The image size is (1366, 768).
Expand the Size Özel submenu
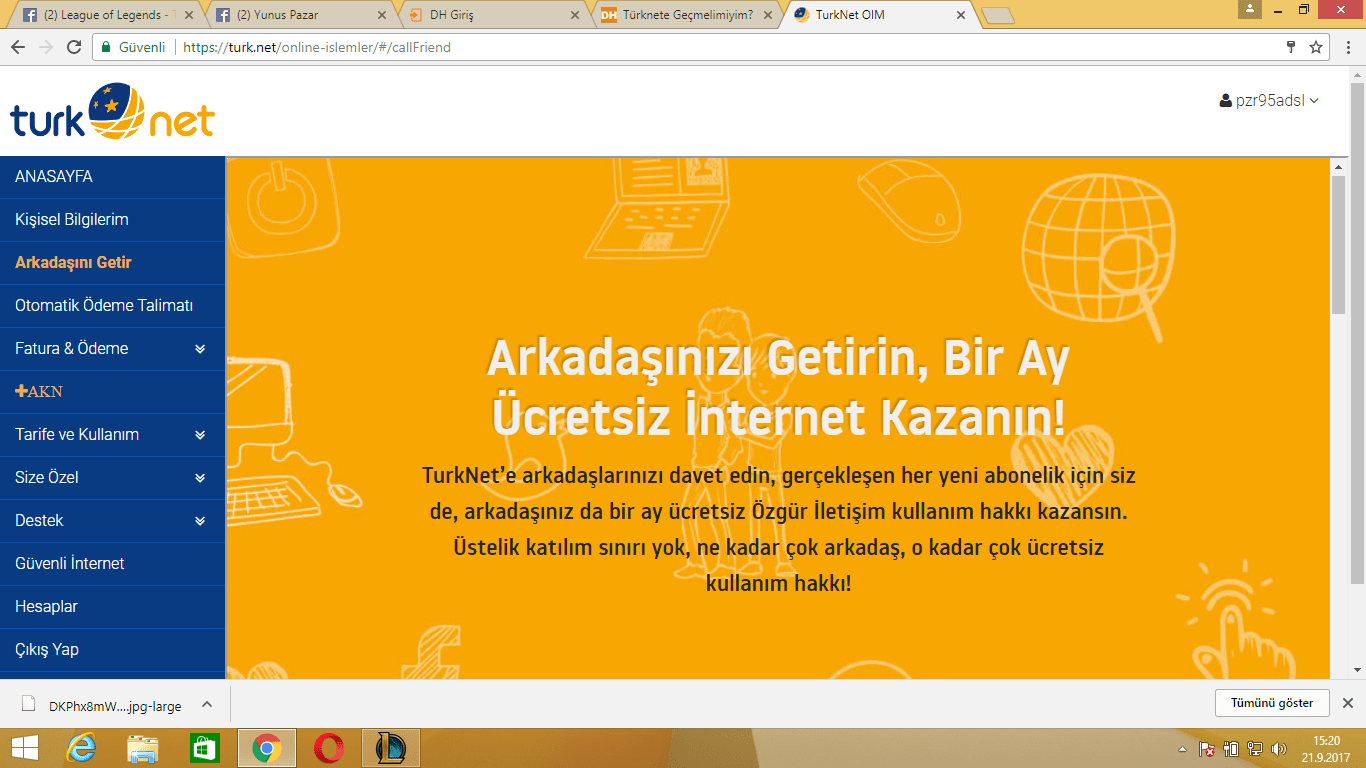coord(200,478)
